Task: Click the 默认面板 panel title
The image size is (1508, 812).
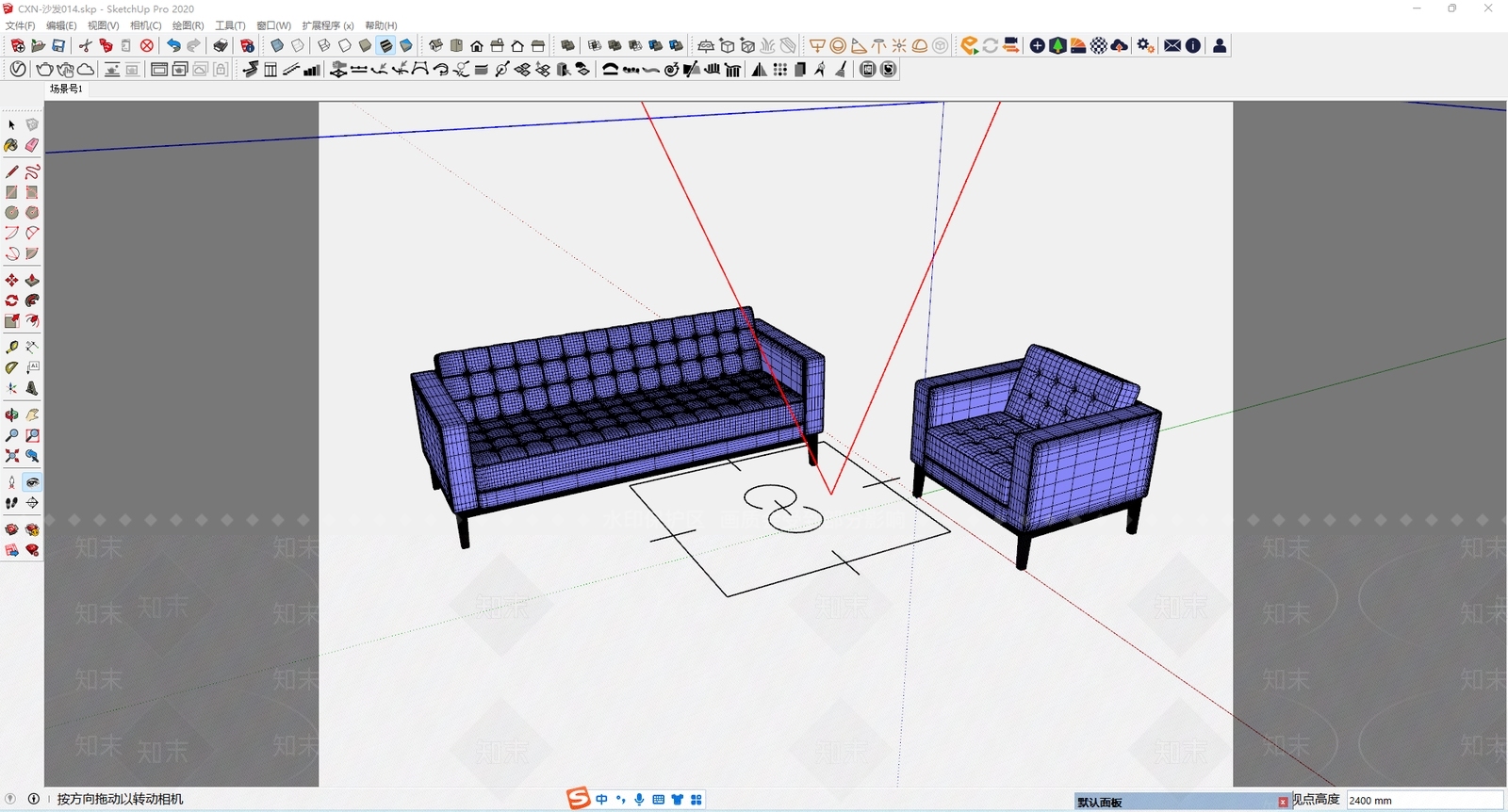Action: (1100, 803)
